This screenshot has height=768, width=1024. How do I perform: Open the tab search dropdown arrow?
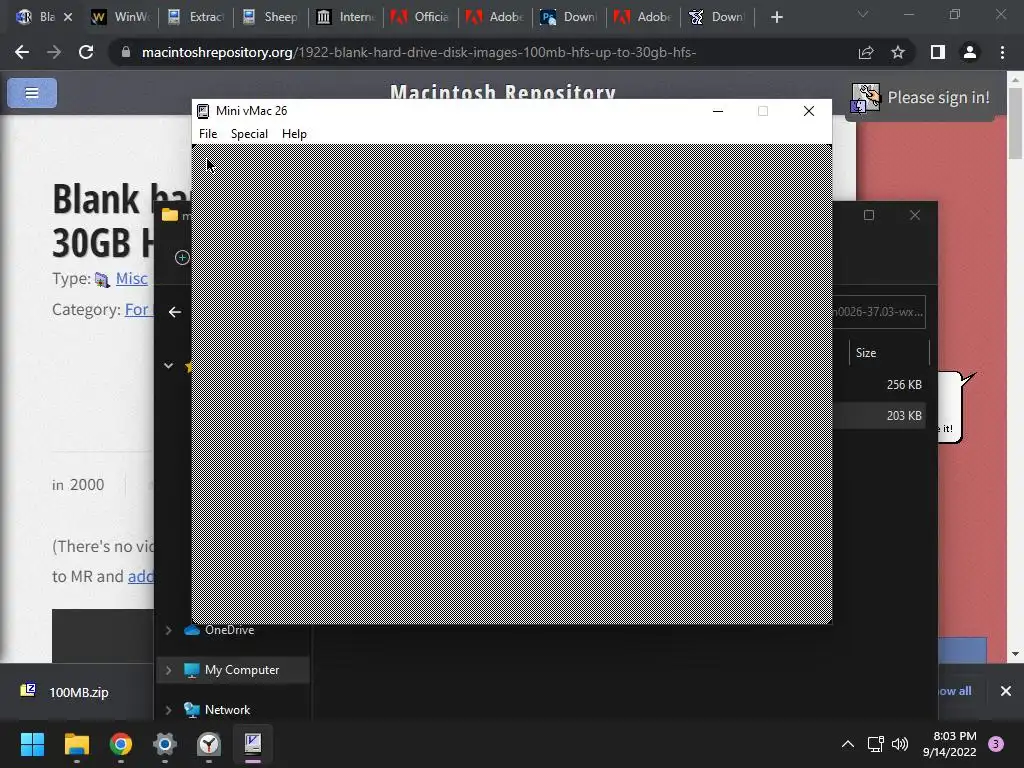coord(863,14)
